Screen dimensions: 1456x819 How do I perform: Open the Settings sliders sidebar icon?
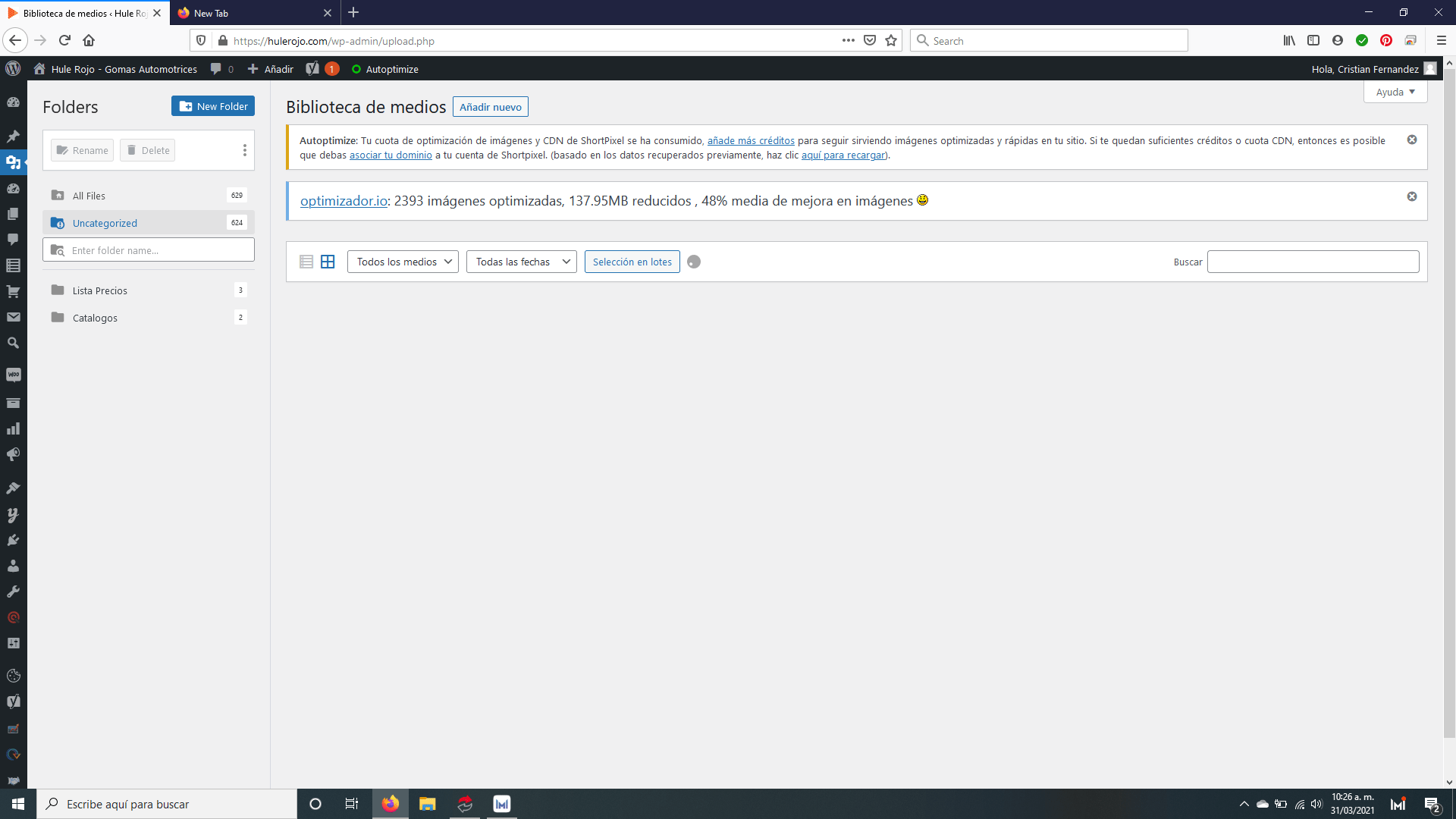[13, 643]
